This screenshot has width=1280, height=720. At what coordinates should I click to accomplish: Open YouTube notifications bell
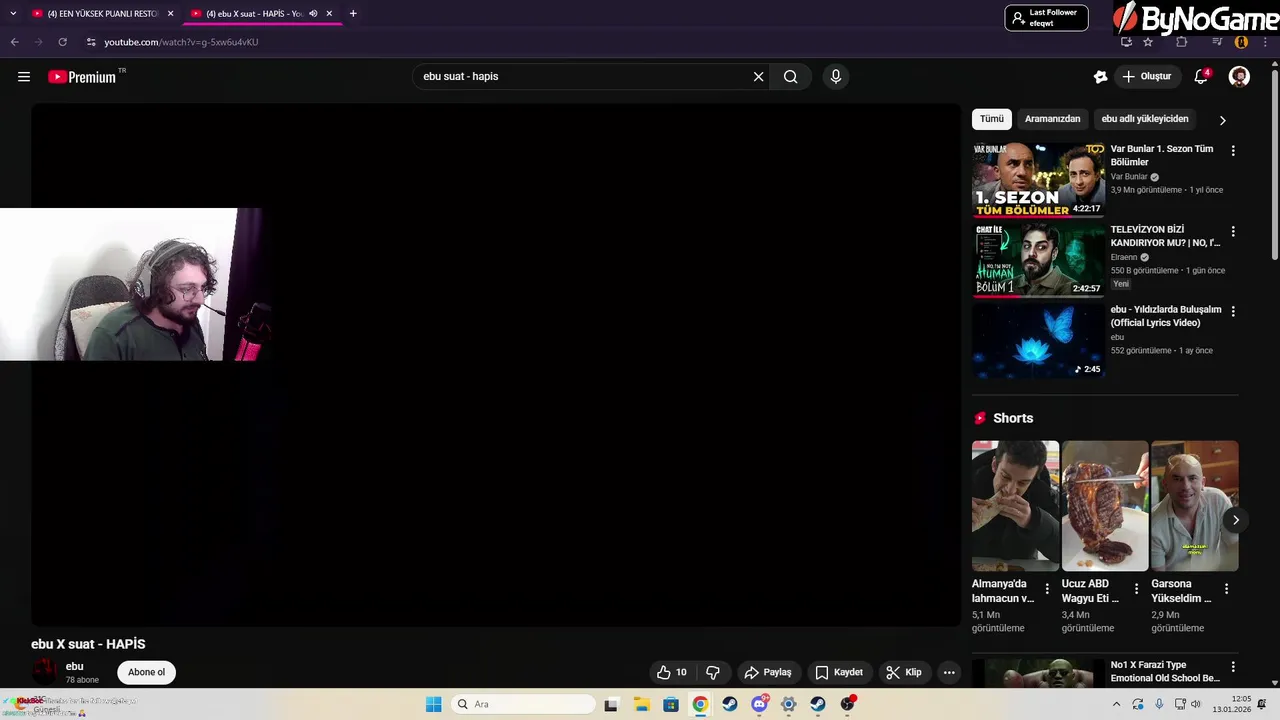(x=1201, y=77)
